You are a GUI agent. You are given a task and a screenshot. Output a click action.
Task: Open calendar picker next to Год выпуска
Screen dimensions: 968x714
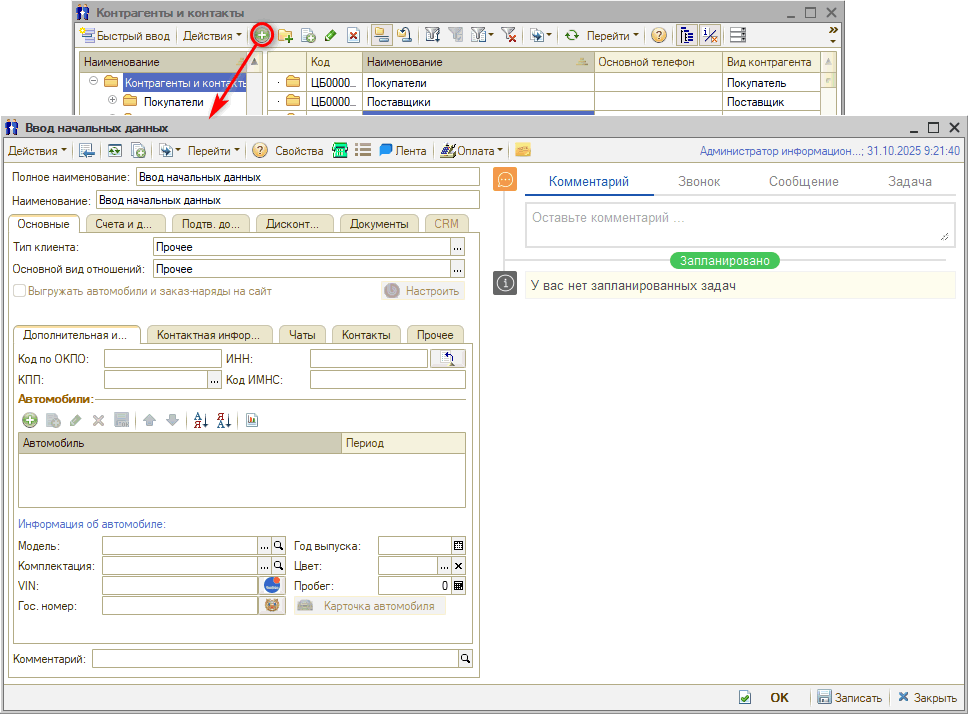[x=458, y=546]
